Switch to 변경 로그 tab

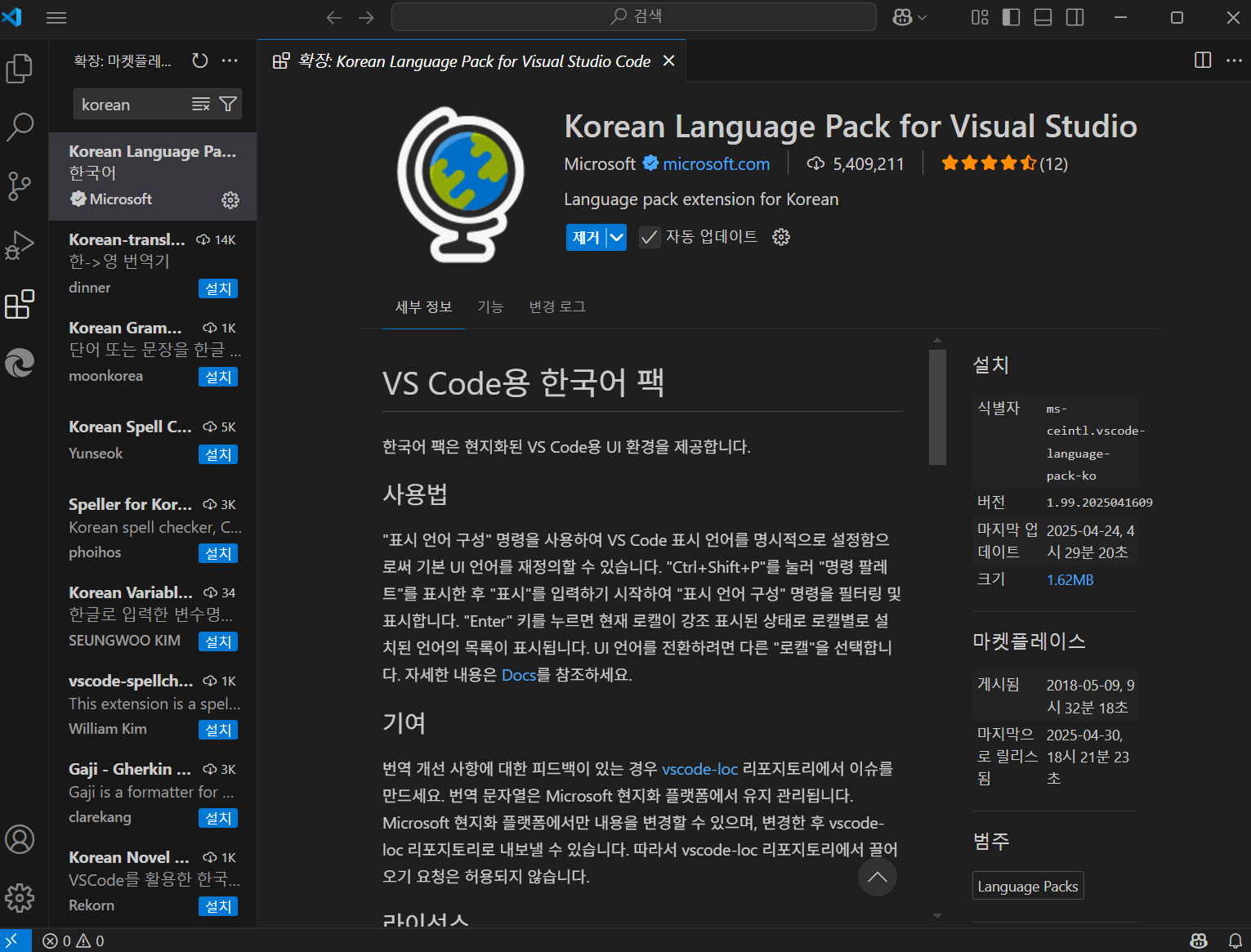[557, 306]
